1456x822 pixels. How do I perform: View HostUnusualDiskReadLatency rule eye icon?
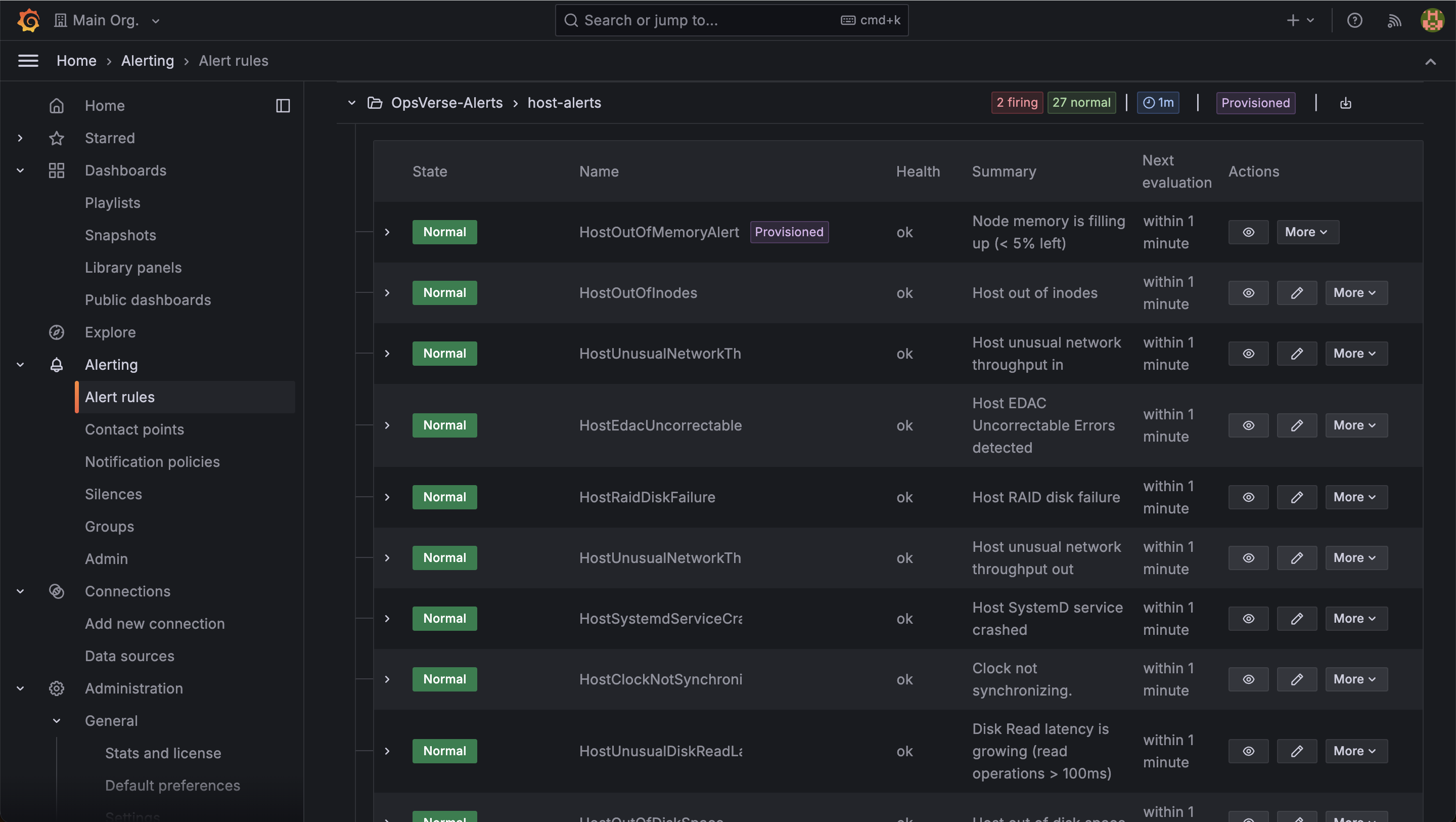1248,751
